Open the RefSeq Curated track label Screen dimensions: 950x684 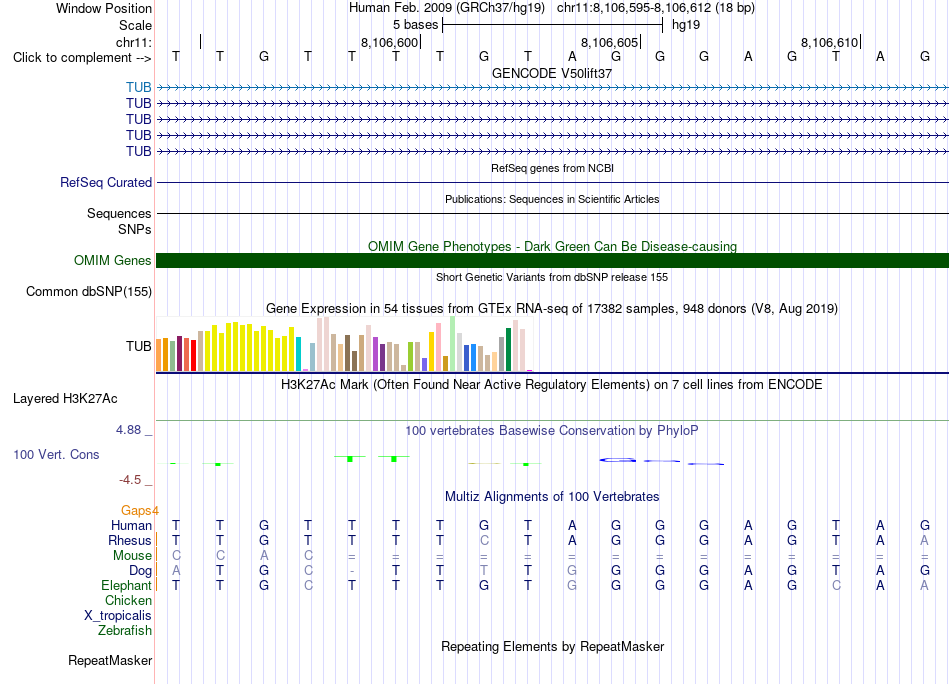click(106, 182)
